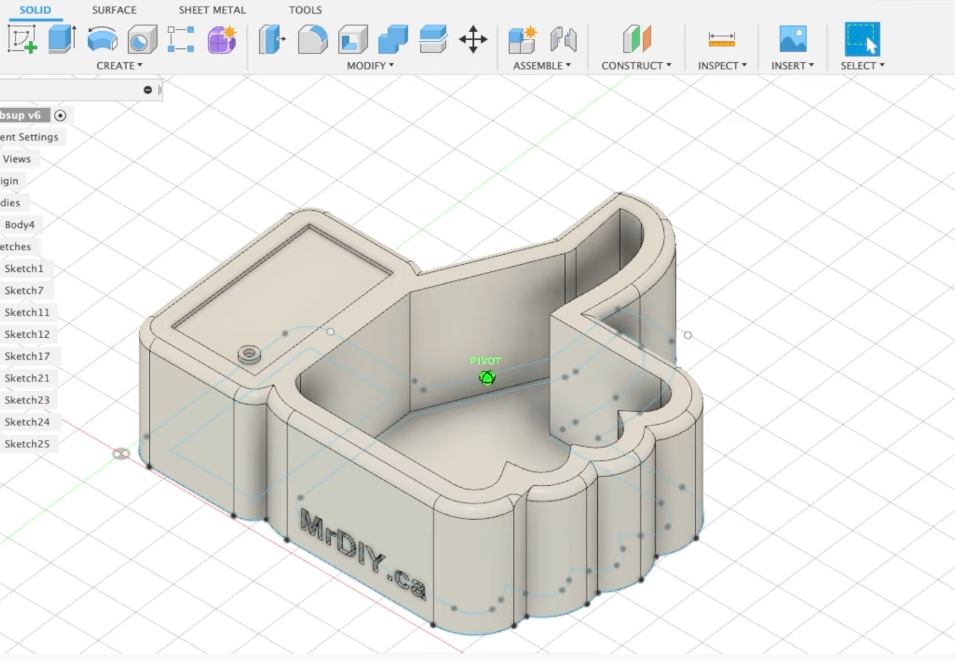Select the window Select tool icon
Viewport: 955px width, 661px height.
click(862, 39)
